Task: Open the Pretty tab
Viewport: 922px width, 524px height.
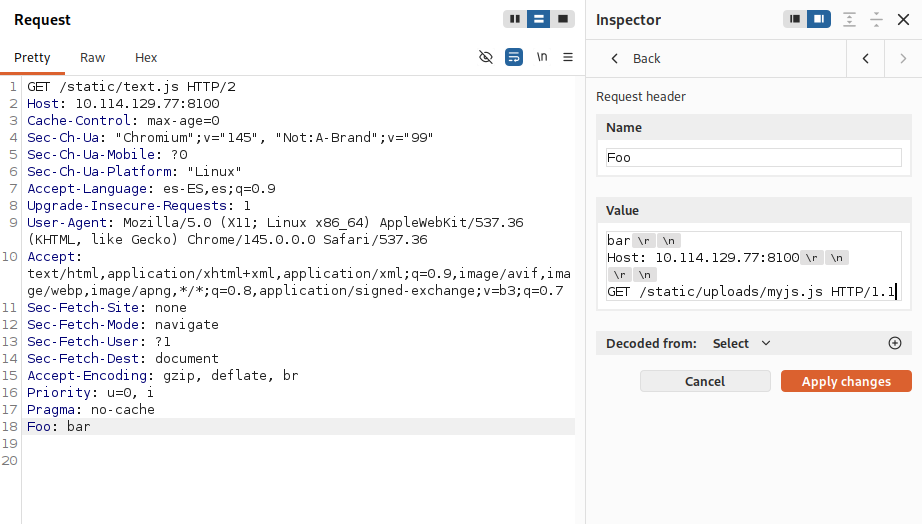Action: coord(32,58)
